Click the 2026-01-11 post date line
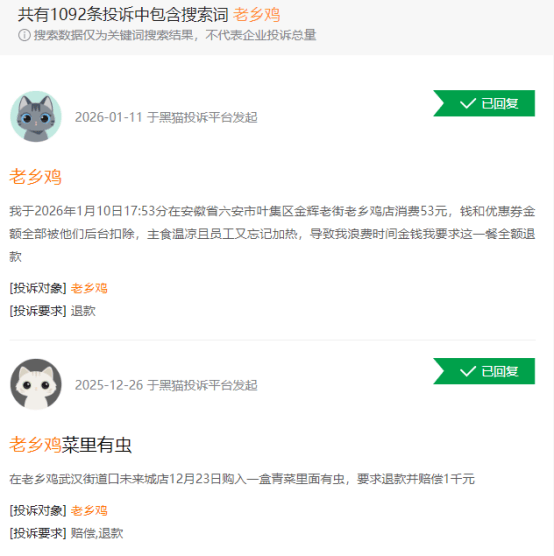Image resolution: width=554 pixels, height=556 pixels. (166, 117)
